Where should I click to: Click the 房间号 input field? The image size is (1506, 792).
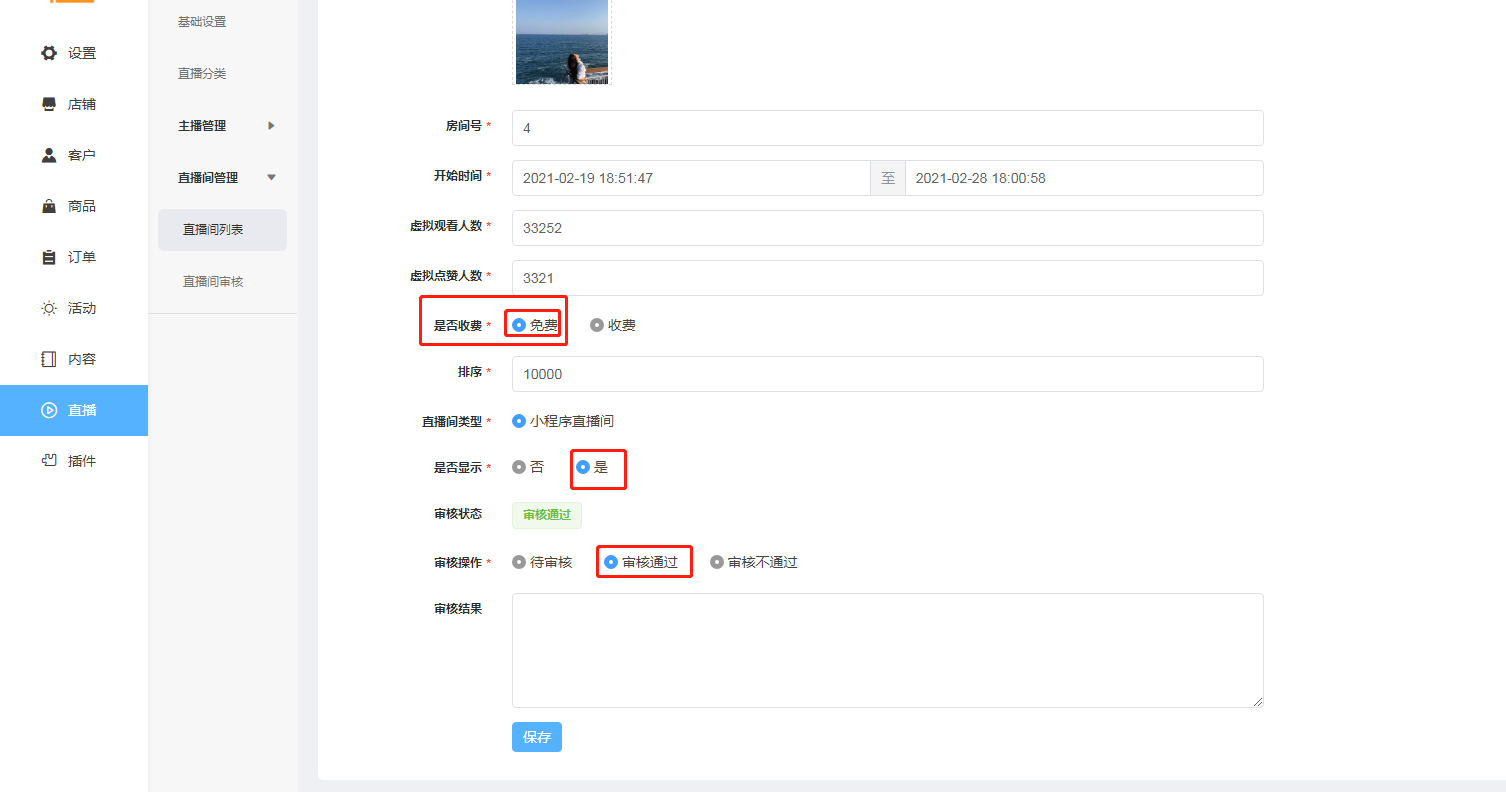[x=888, y=128]
